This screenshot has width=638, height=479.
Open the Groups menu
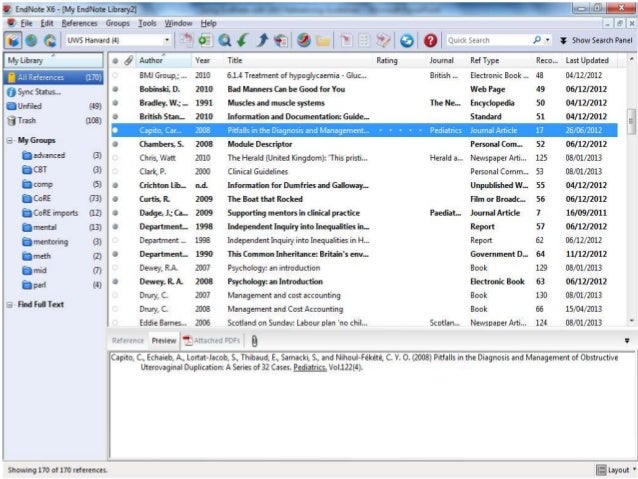pos(118,23)
